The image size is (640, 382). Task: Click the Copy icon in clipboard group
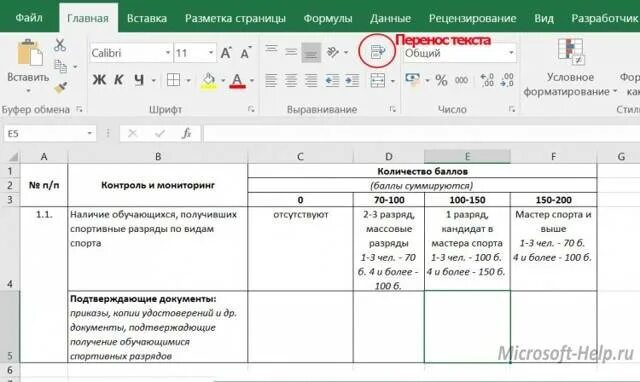[x=61, y=66]
